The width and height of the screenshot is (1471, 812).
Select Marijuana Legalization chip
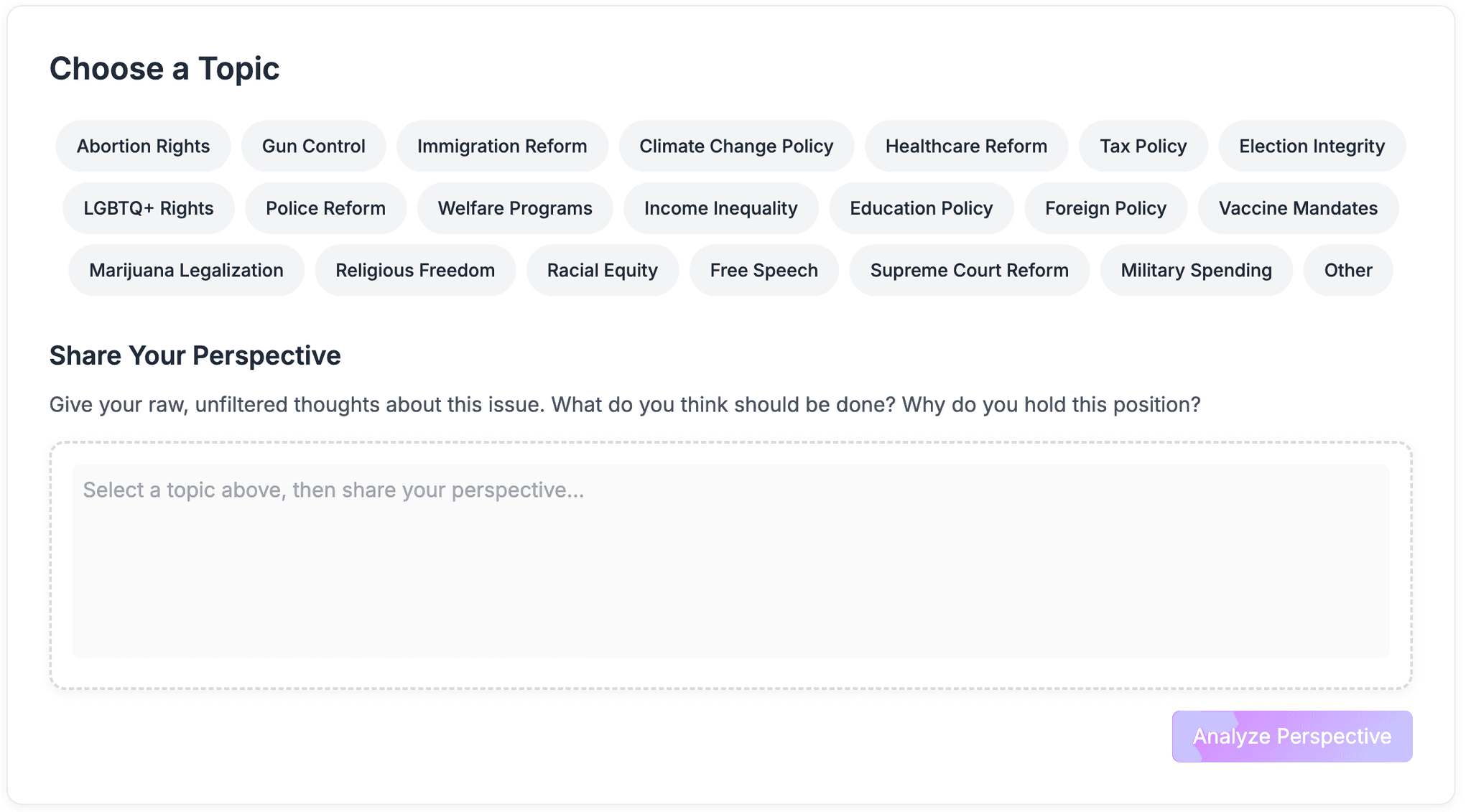pyautogui.click(x=186, y=270)
